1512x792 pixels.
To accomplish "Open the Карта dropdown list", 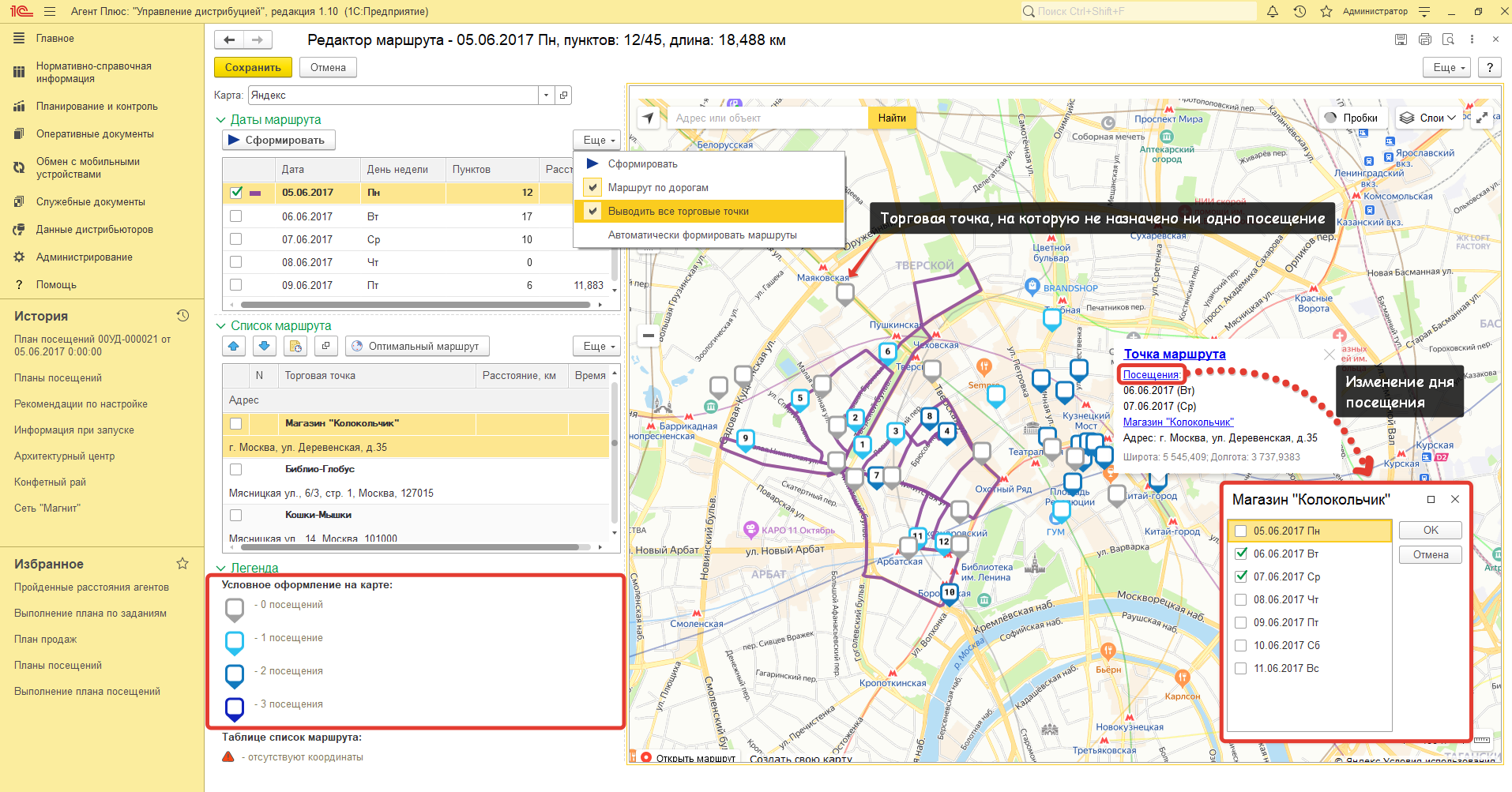I will (x=546, y=96).
